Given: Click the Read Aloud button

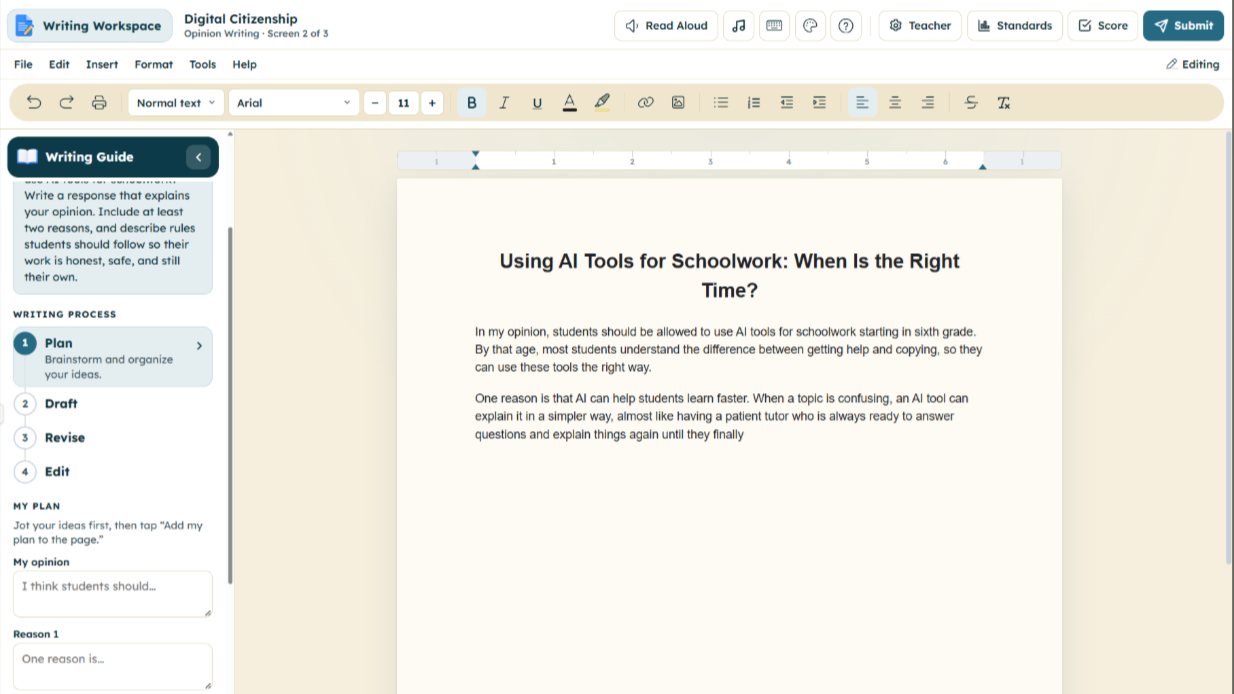Looking at the screenshot, I should click(666, 26).
